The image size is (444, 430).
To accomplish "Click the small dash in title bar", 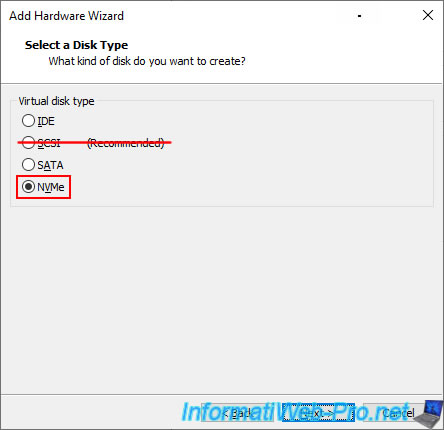I will (359, 16).
